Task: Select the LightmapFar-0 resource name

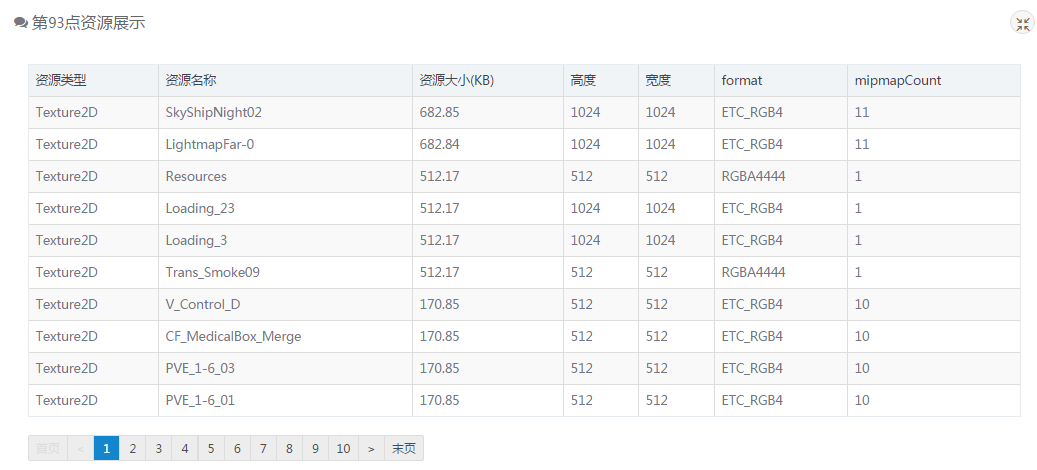Action: tap(210, 144)
